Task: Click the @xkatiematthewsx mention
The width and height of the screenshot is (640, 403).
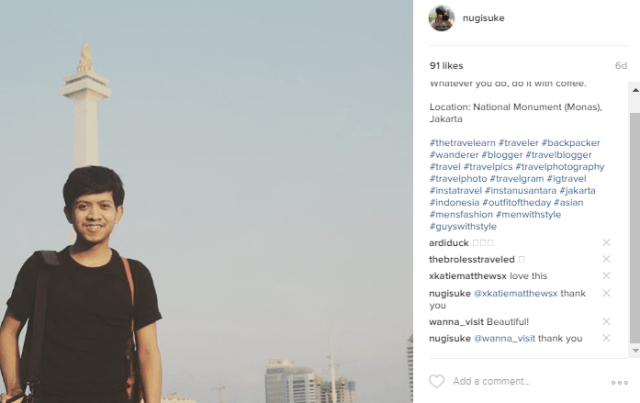Action: click(516, 293)
